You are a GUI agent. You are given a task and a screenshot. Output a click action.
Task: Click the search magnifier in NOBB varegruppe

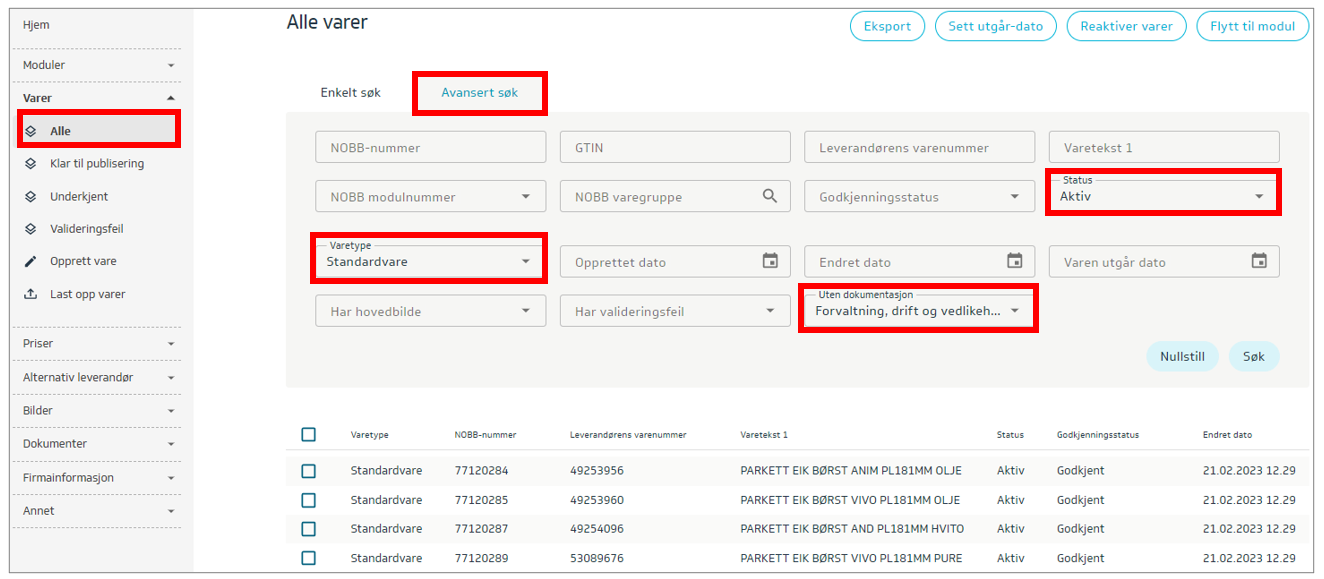pyautogui.click(x=769, y=197)
